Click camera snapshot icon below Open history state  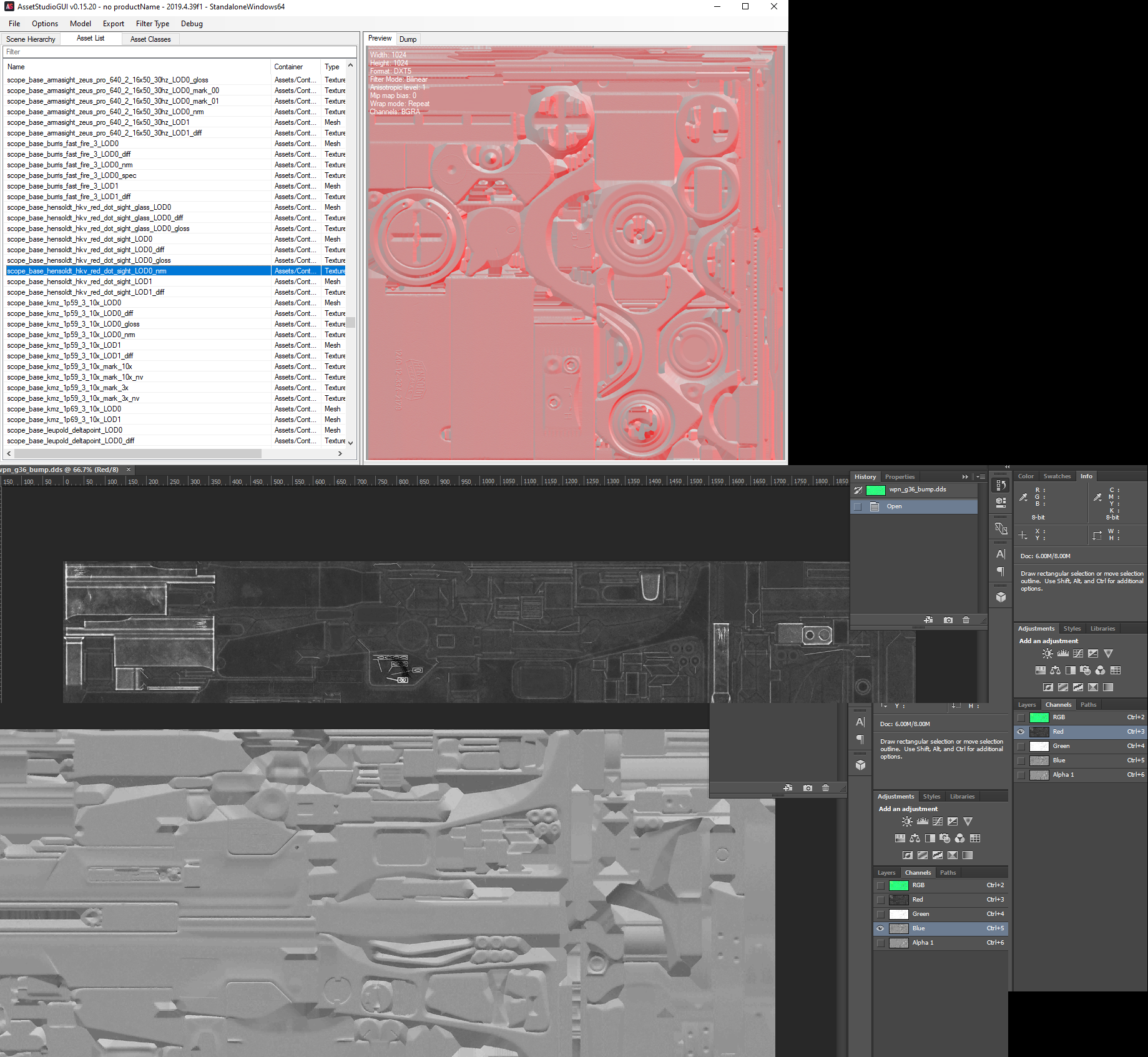948,620
